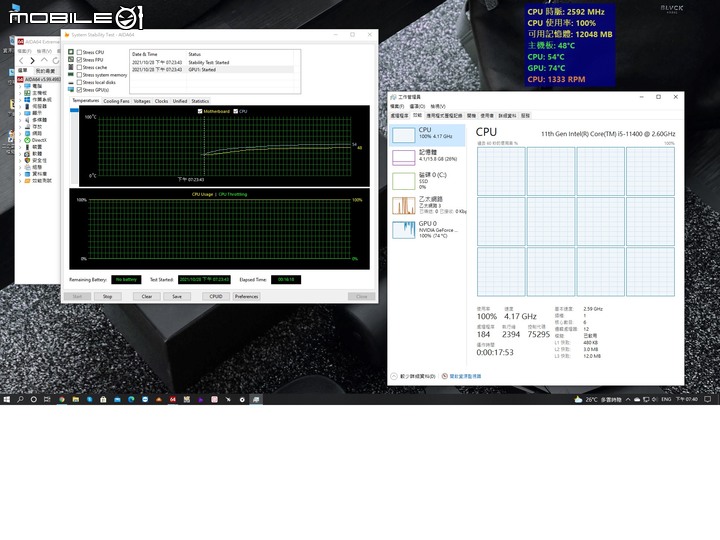
Task: Expand the 主機板 tree node chevron
Action: point(20,93)
